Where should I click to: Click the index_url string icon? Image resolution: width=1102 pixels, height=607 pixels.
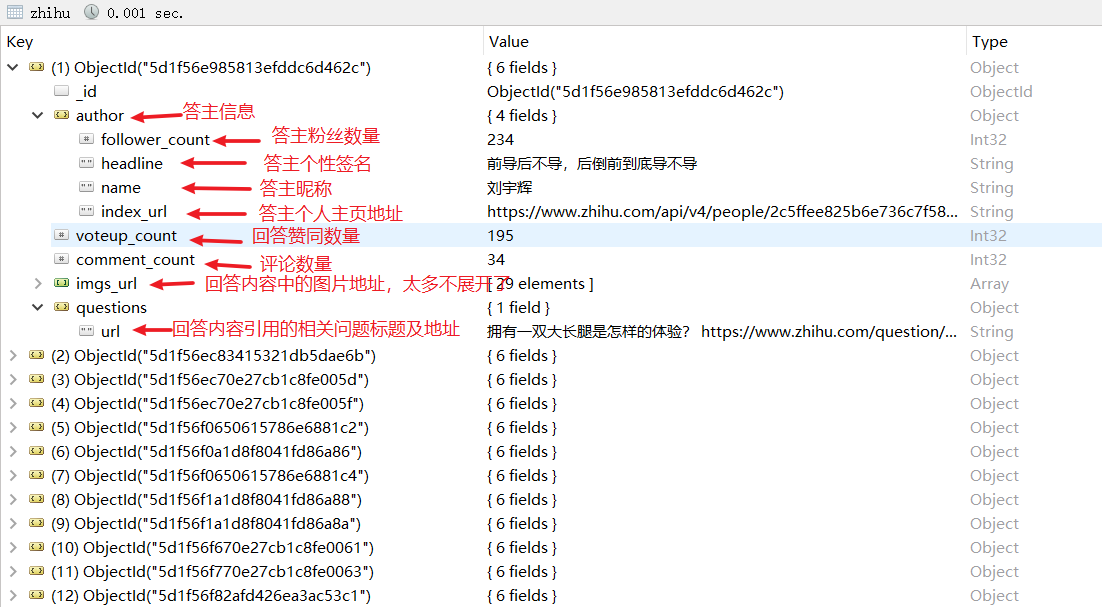[86, 211]
